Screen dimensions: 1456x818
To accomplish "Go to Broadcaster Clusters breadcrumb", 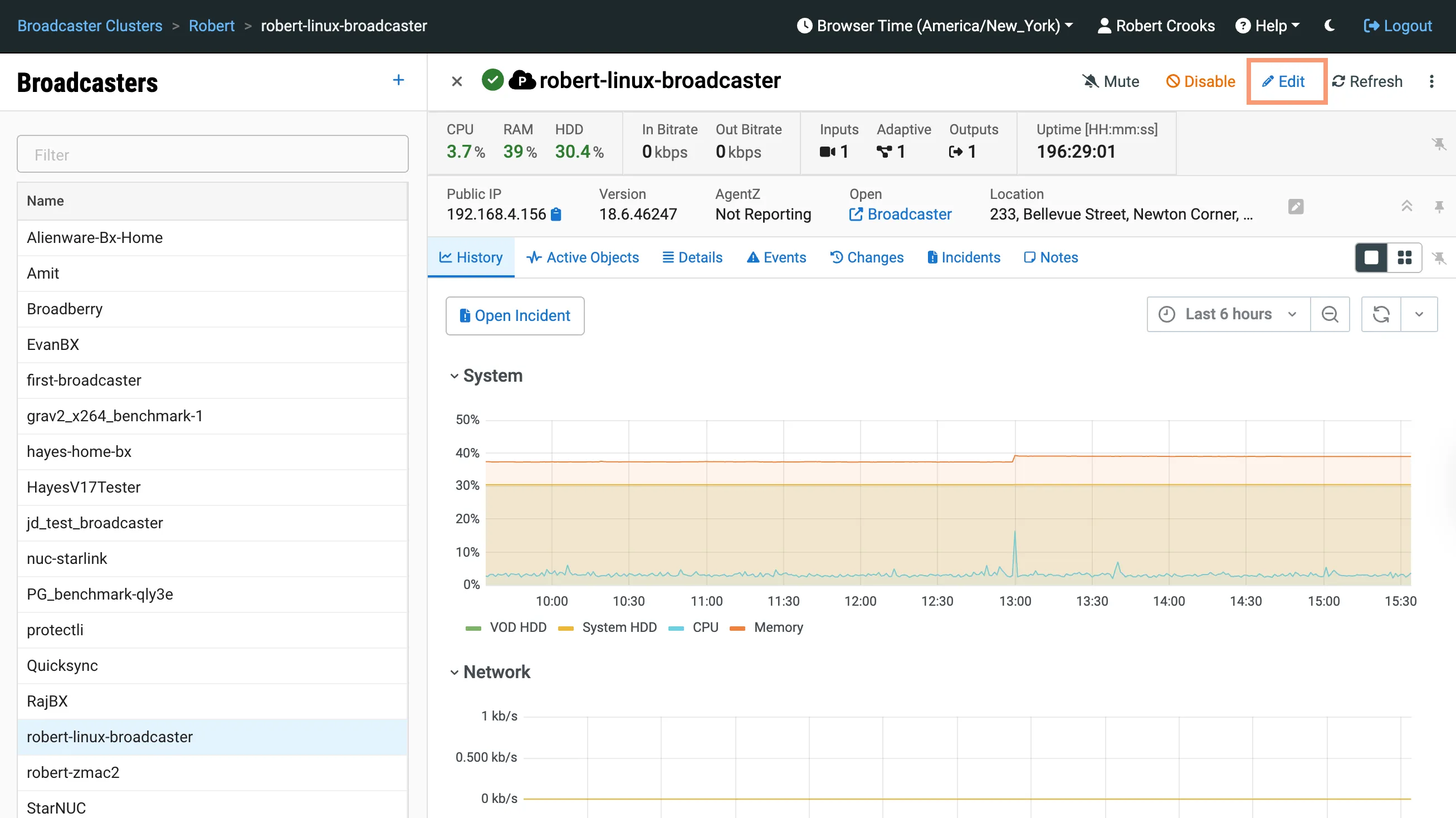I will [x=90, y=26].
